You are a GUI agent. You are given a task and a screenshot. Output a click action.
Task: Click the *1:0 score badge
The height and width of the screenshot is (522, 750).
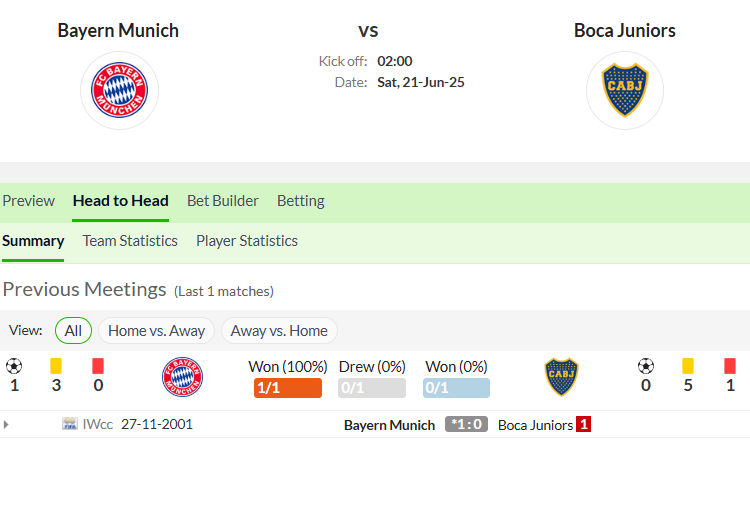[x=466, y=424]
